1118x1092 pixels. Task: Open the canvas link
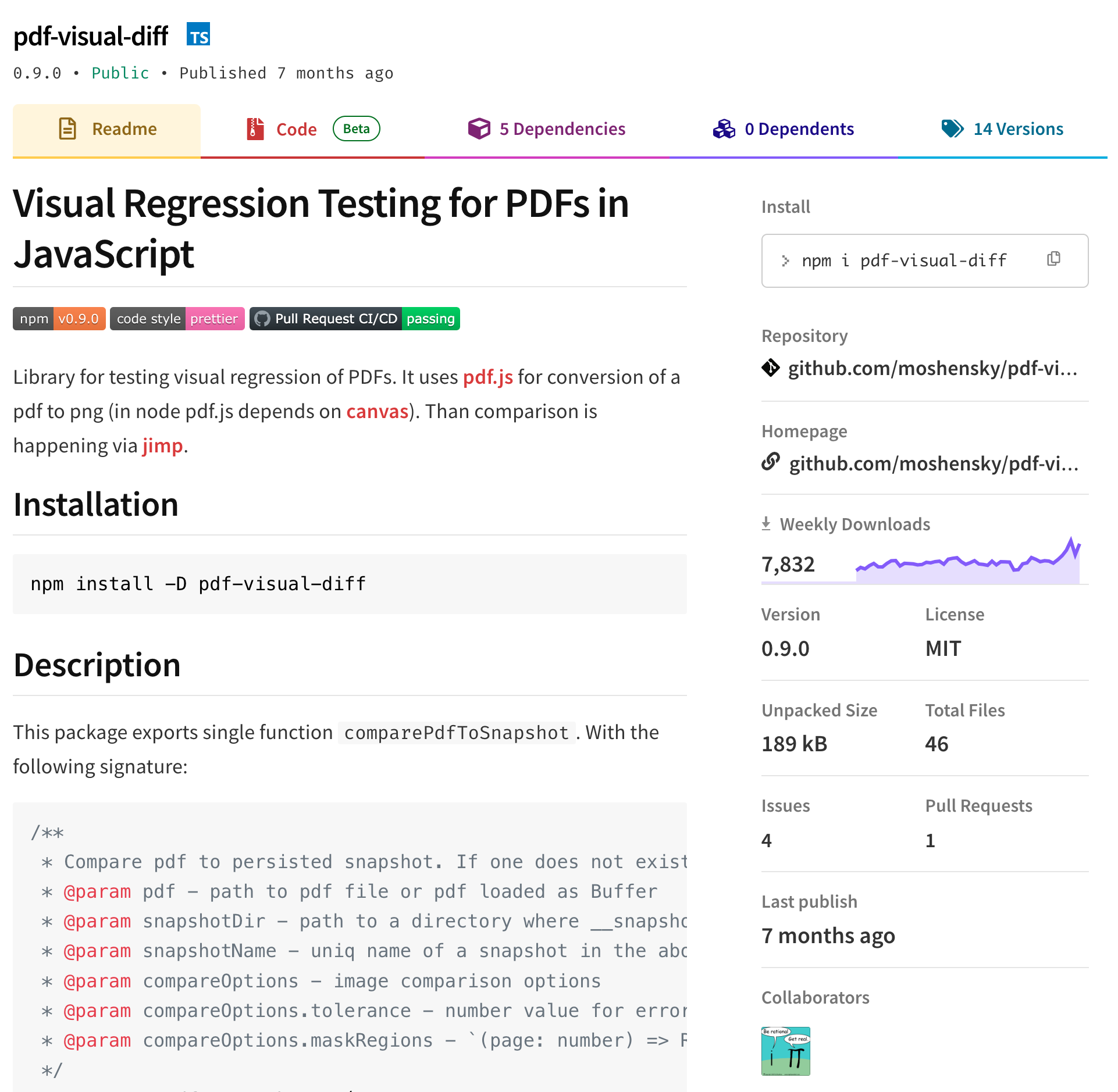378,411
